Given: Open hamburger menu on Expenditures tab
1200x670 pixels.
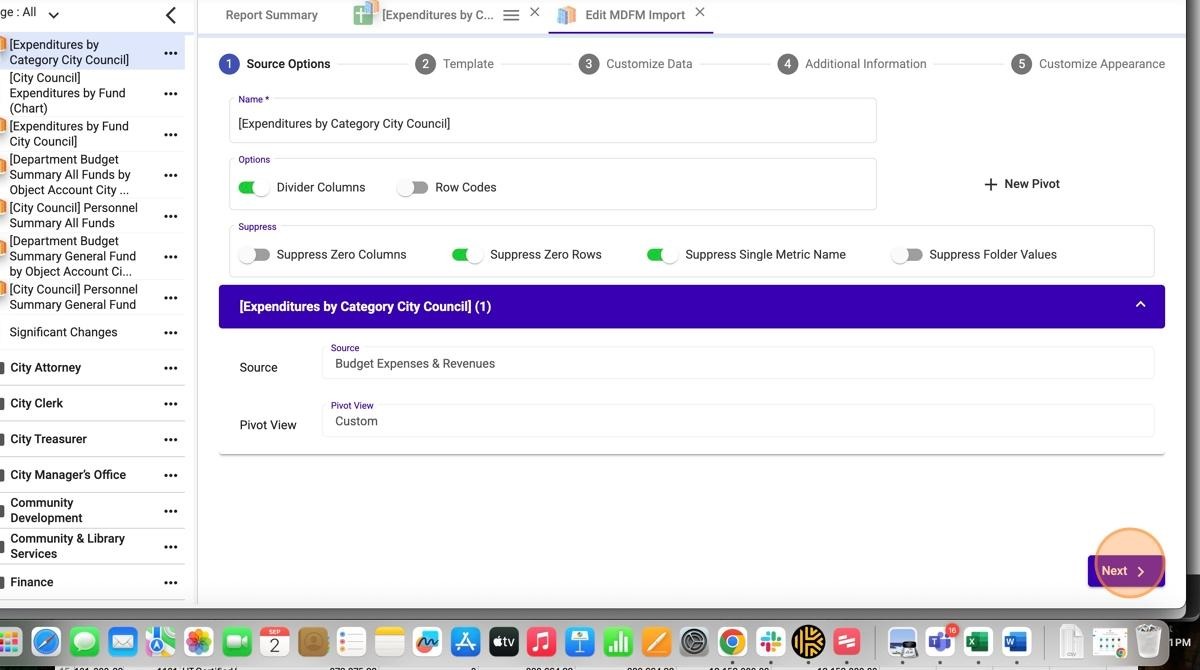Looking at the screenshot, I should pos(511,15).
